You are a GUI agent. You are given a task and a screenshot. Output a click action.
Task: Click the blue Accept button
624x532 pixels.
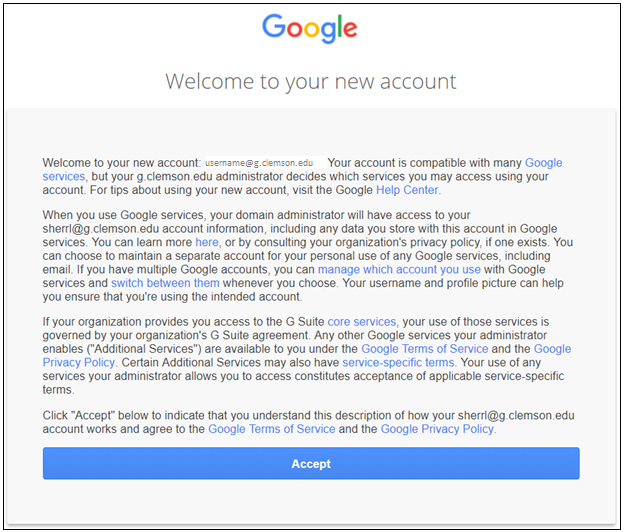point(311,464)
